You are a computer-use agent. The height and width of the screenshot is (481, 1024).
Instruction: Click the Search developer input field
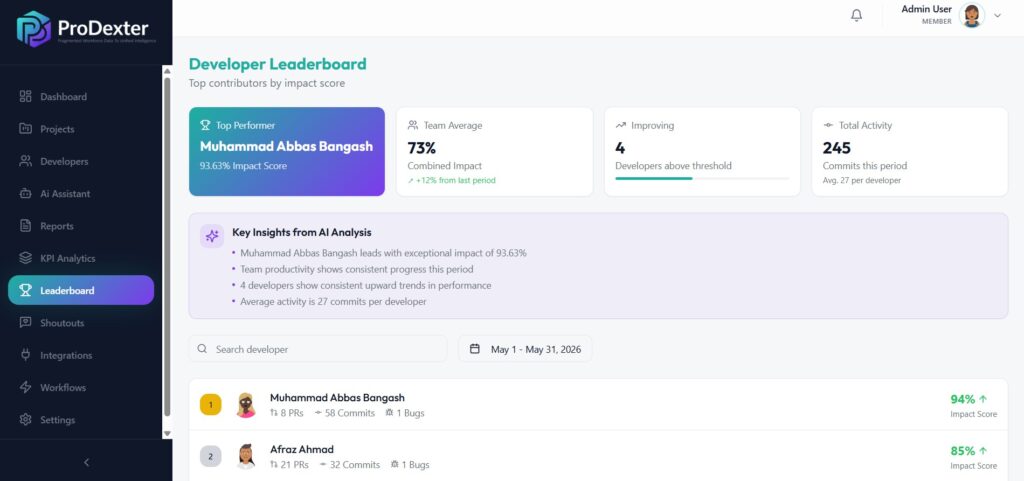tap(318, 349)
